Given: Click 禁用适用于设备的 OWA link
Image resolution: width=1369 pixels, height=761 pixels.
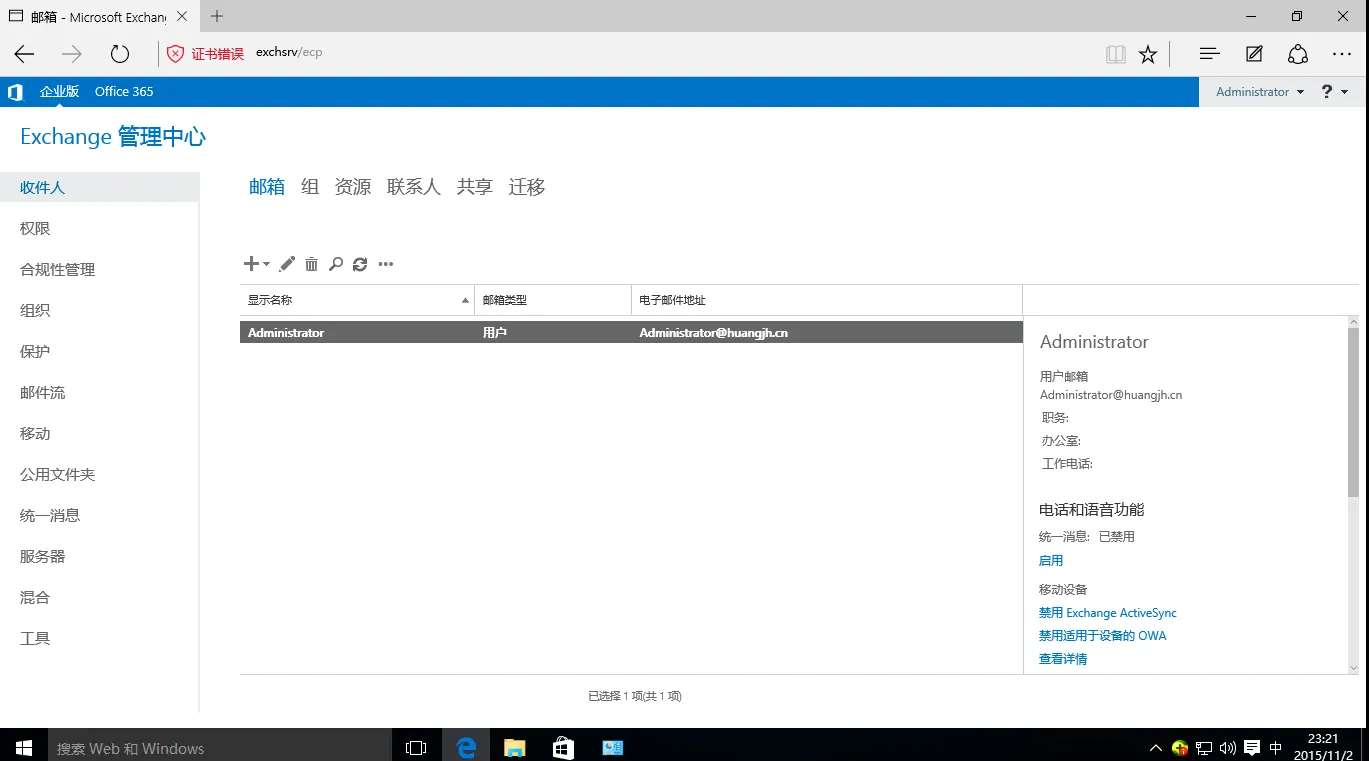Looking at the screenshot, I should [1103, 636].
